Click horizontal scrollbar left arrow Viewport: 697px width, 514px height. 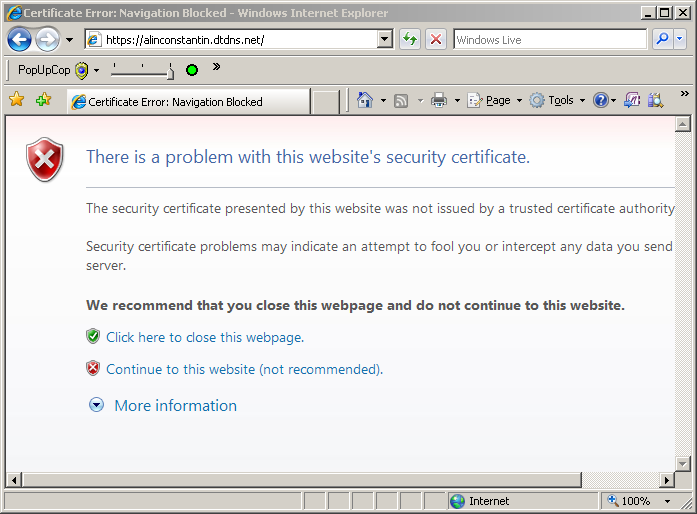(x=14, y=480)
